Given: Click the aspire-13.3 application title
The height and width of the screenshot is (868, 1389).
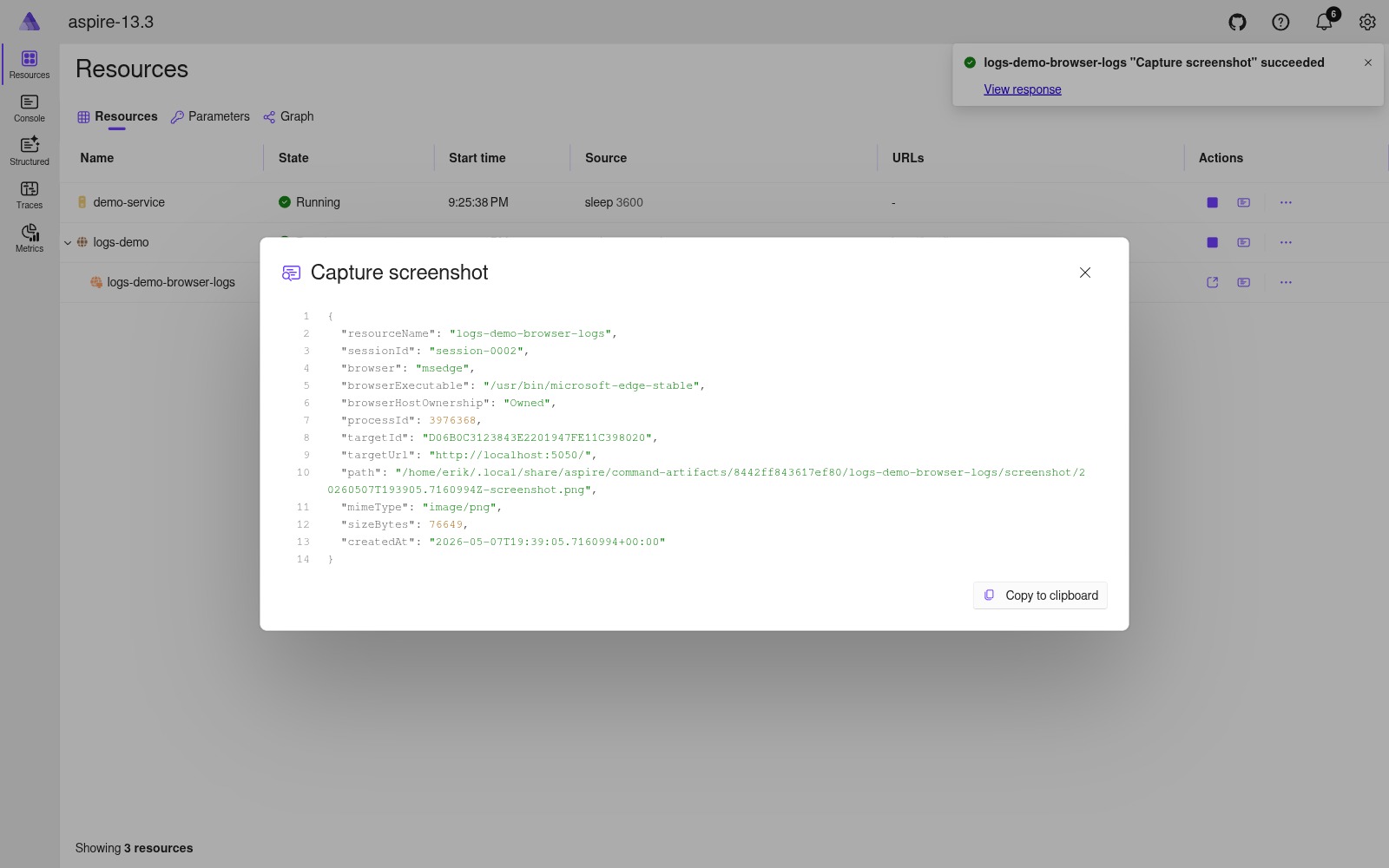Looking at the screenshot, I should click(111, 22).
